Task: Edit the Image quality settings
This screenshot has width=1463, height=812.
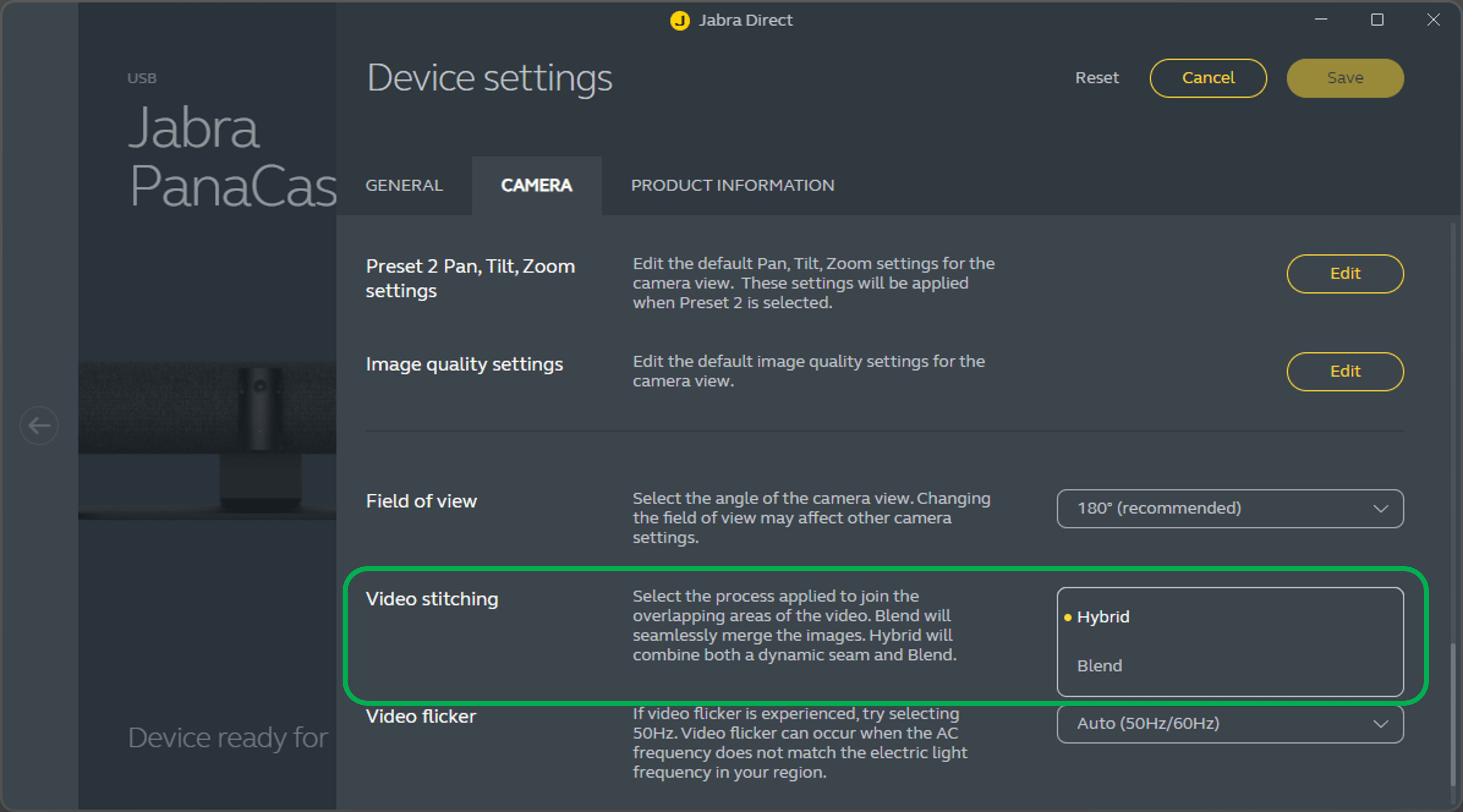Action: tap(1344, 371)
